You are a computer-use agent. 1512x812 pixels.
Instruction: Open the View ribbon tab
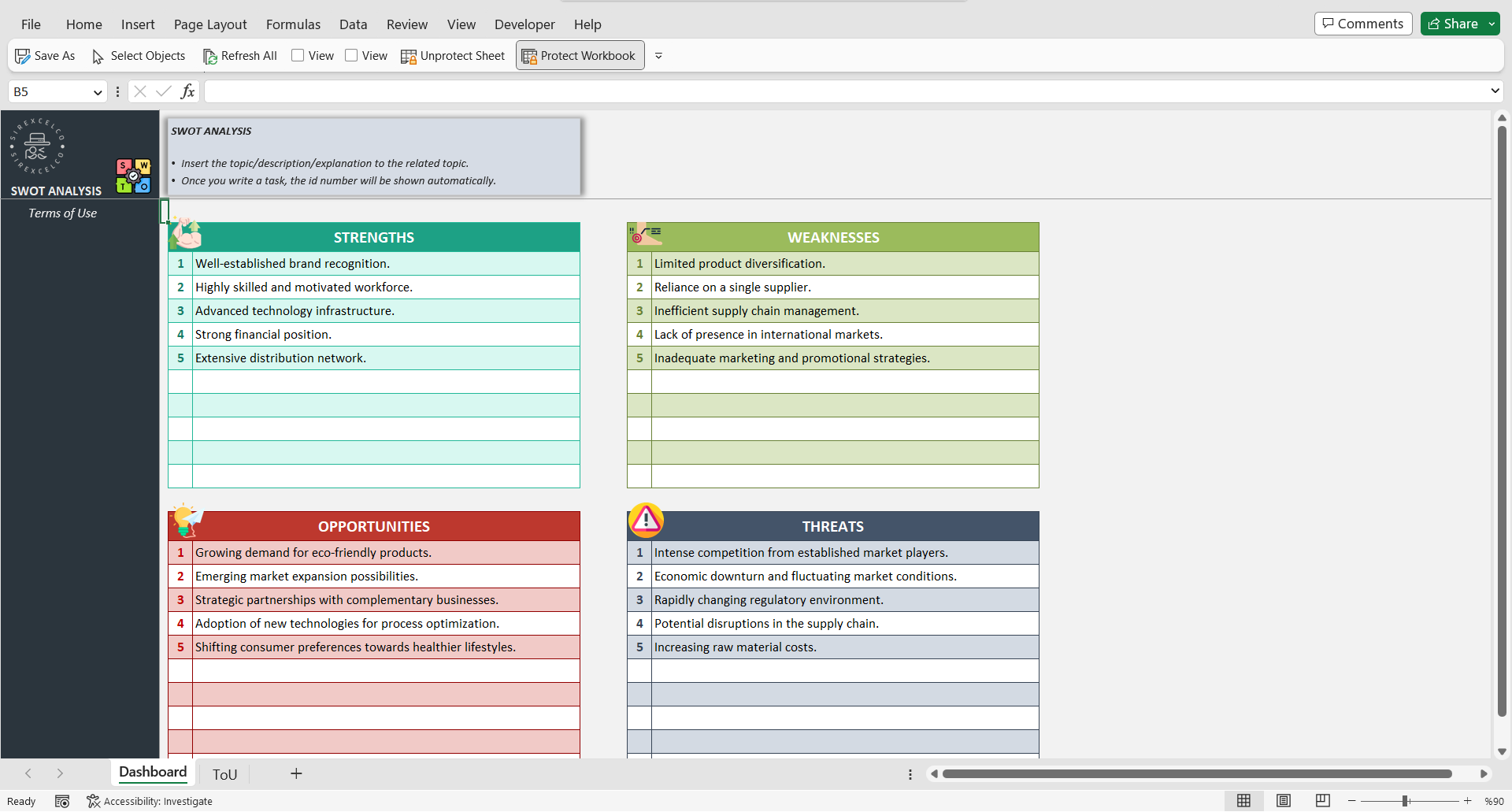click(x=461, y=24)
